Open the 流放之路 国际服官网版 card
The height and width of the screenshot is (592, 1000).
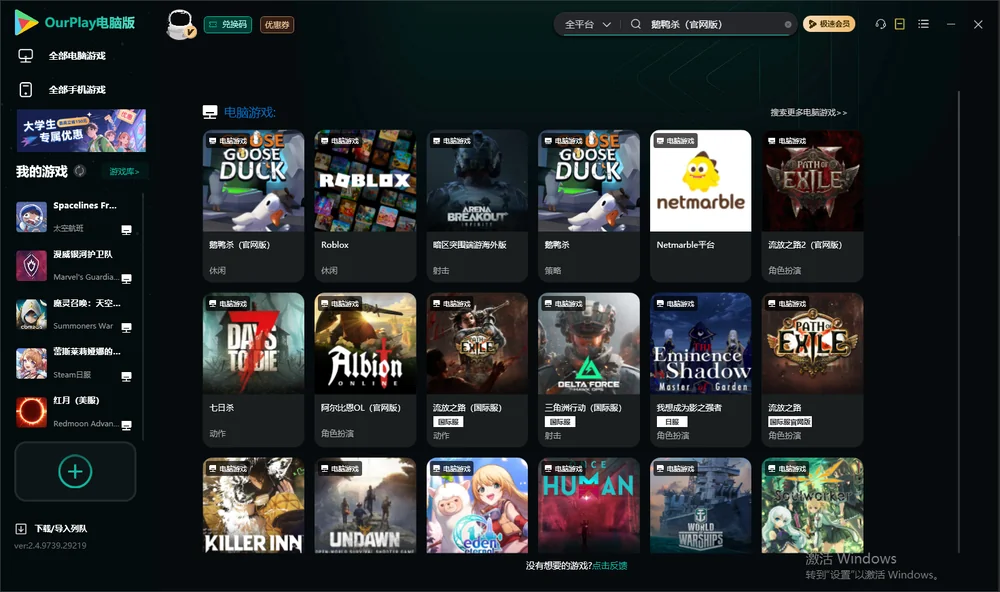tap(812, 369)
